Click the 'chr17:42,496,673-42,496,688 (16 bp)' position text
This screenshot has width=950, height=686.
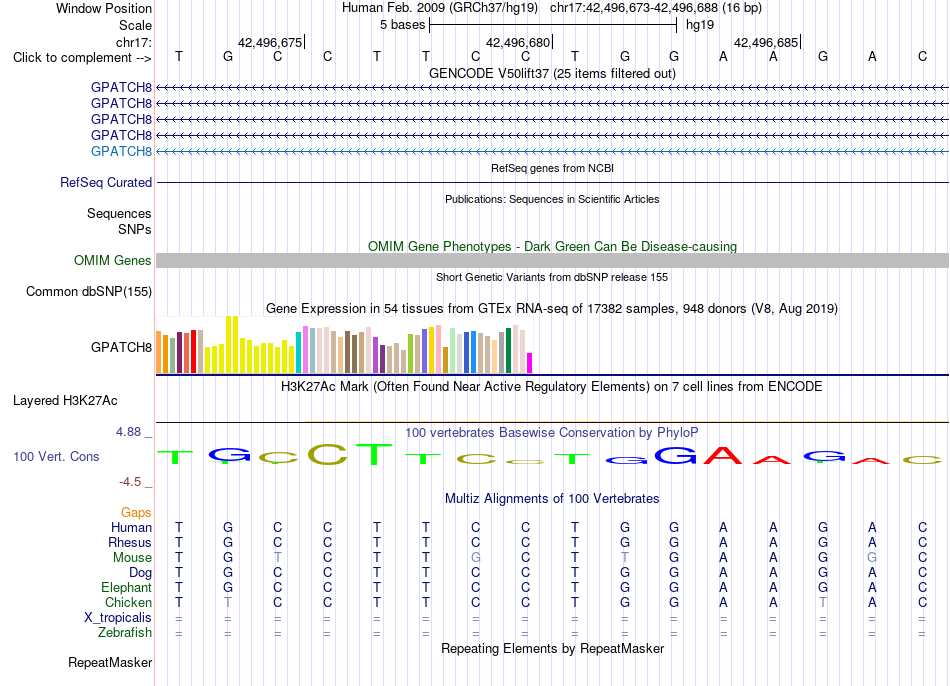point(656,8)
